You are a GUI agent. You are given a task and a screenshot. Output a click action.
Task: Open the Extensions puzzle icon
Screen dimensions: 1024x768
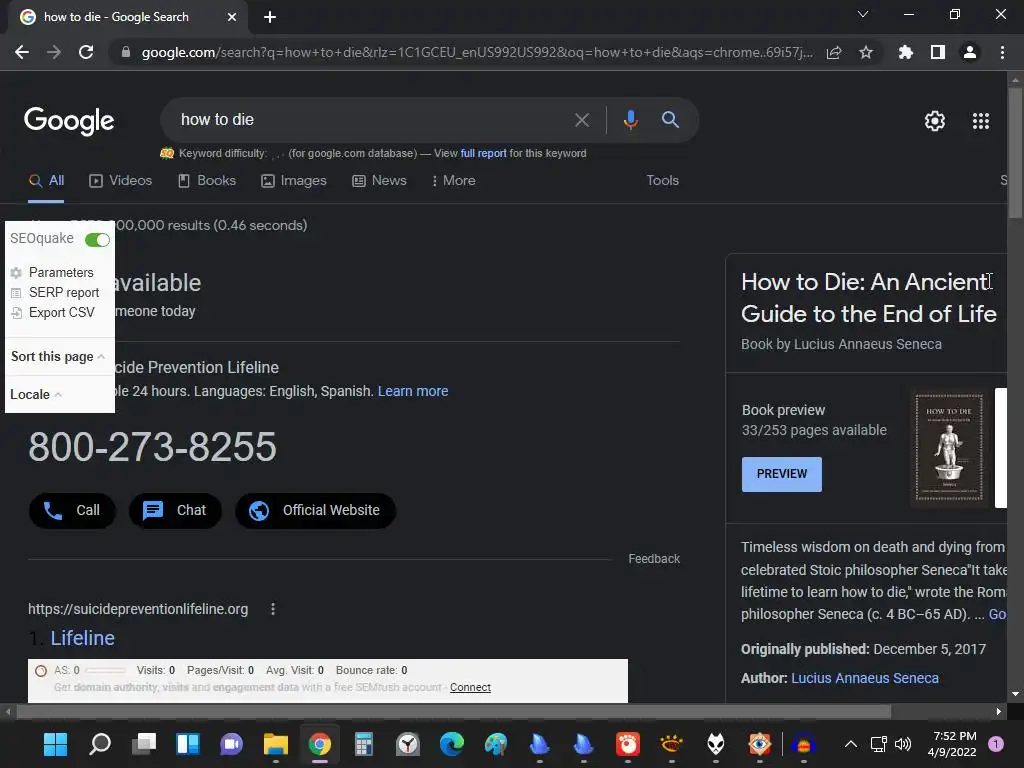(x=906, y=52)
